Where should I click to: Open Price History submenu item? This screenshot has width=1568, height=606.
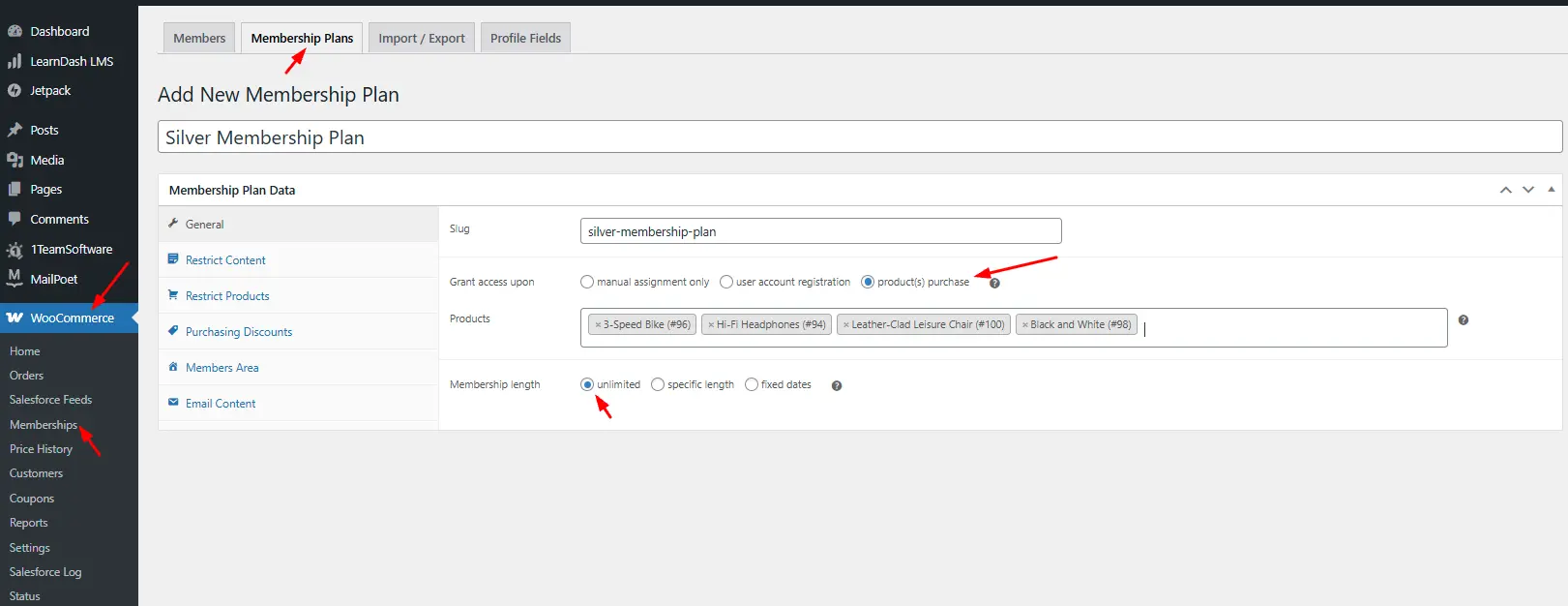click(42, 449)
